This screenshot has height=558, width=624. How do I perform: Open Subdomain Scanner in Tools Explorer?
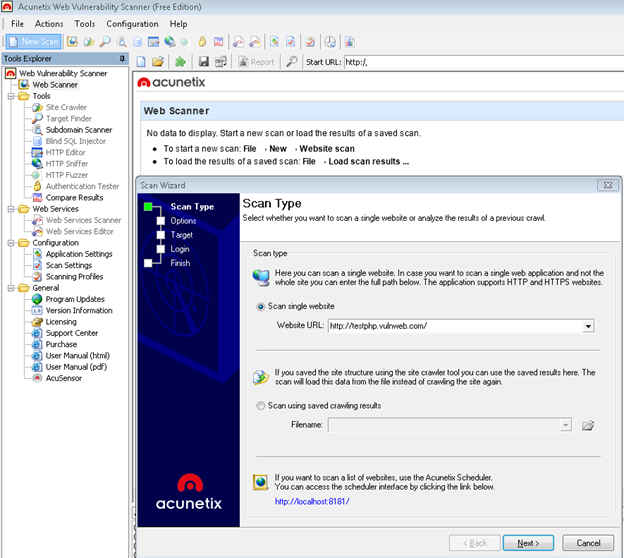point(78,130)
